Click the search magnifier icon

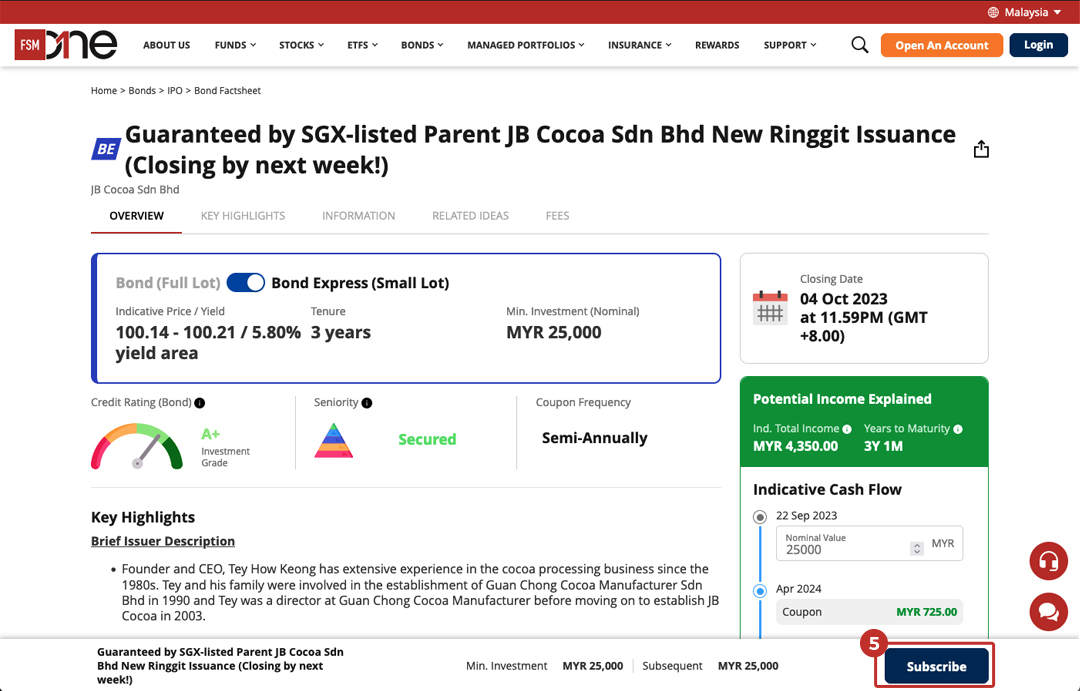[x=859, y=45]
